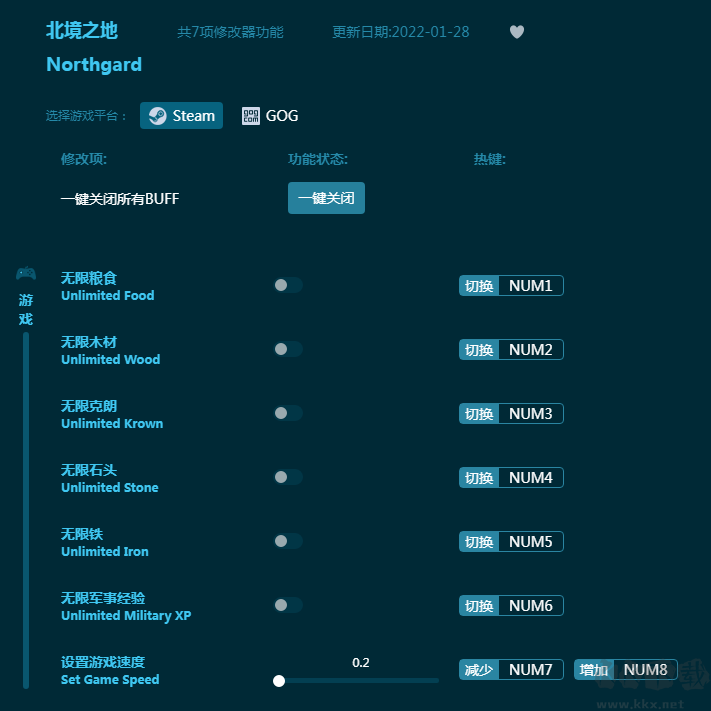The width and height of the screenshot is (711, 711).
Task: Click the Set Game Speed label
Action: (110, 680)
